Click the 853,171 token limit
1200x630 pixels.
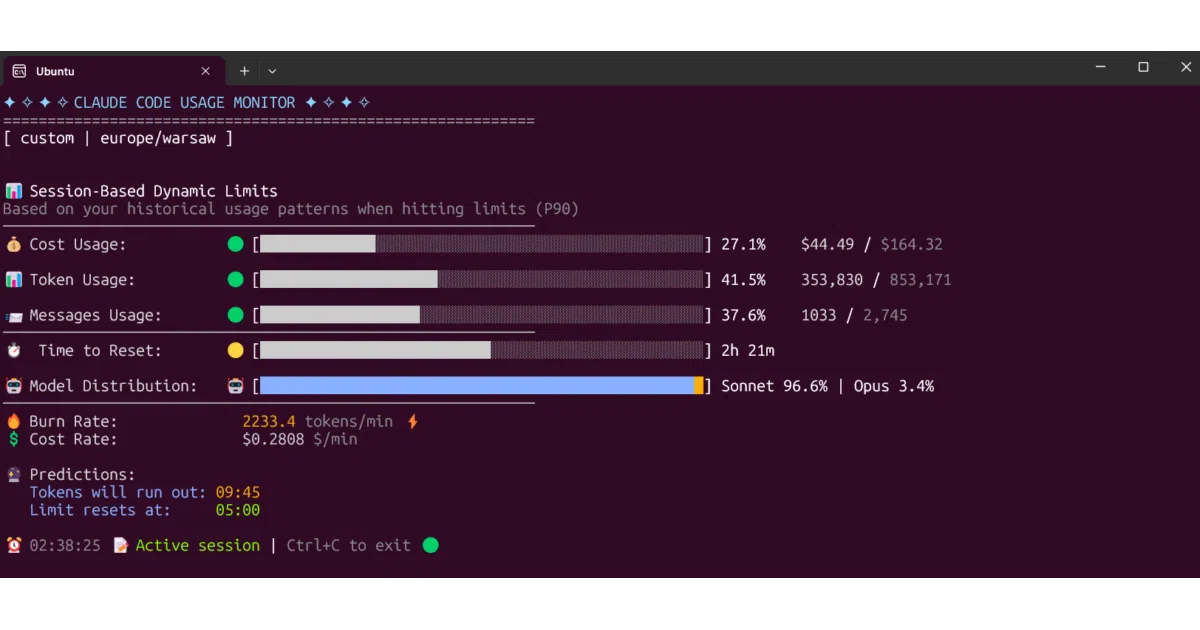tap(920, 280)
